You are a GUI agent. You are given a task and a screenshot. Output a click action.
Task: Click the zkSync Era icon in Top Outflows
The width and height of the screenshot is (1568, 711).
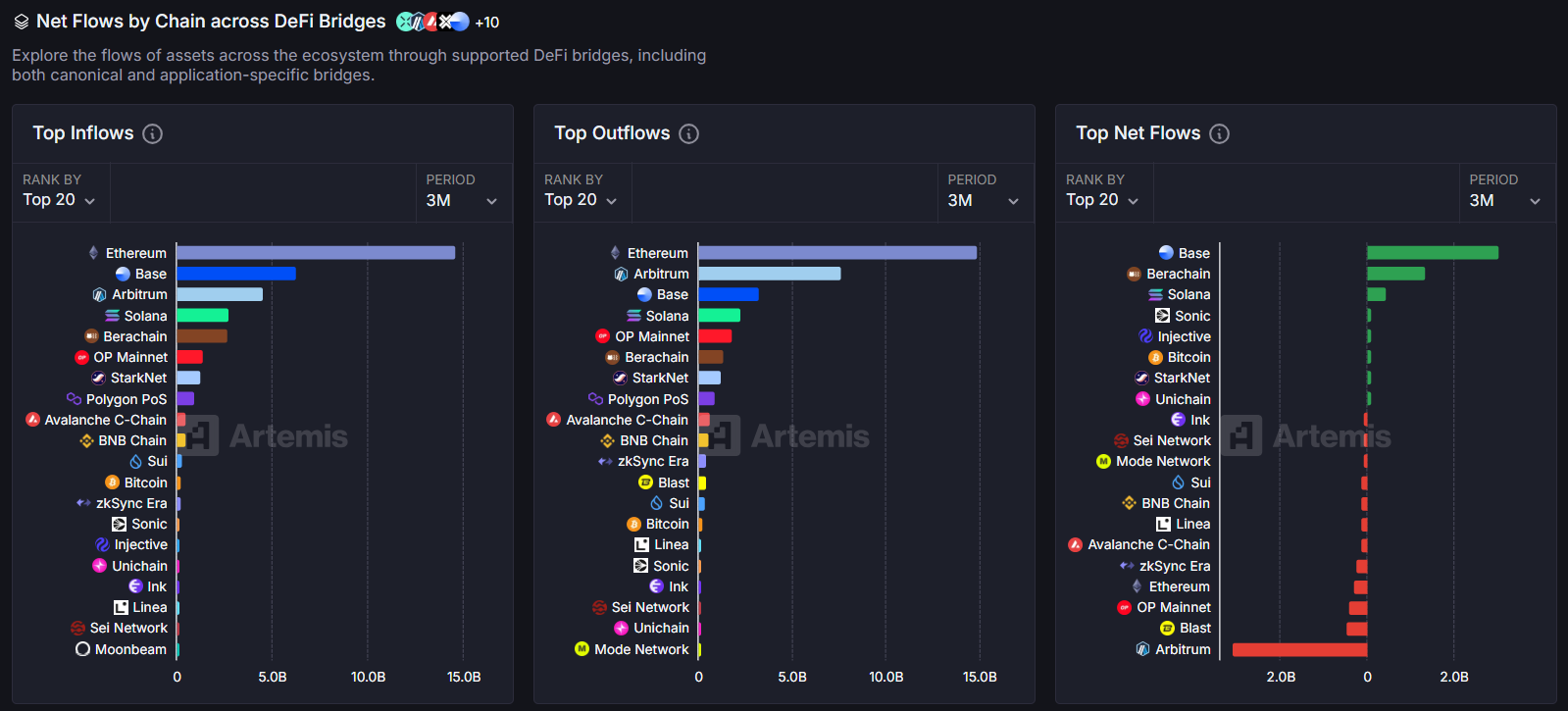click(x=605, y=461)
